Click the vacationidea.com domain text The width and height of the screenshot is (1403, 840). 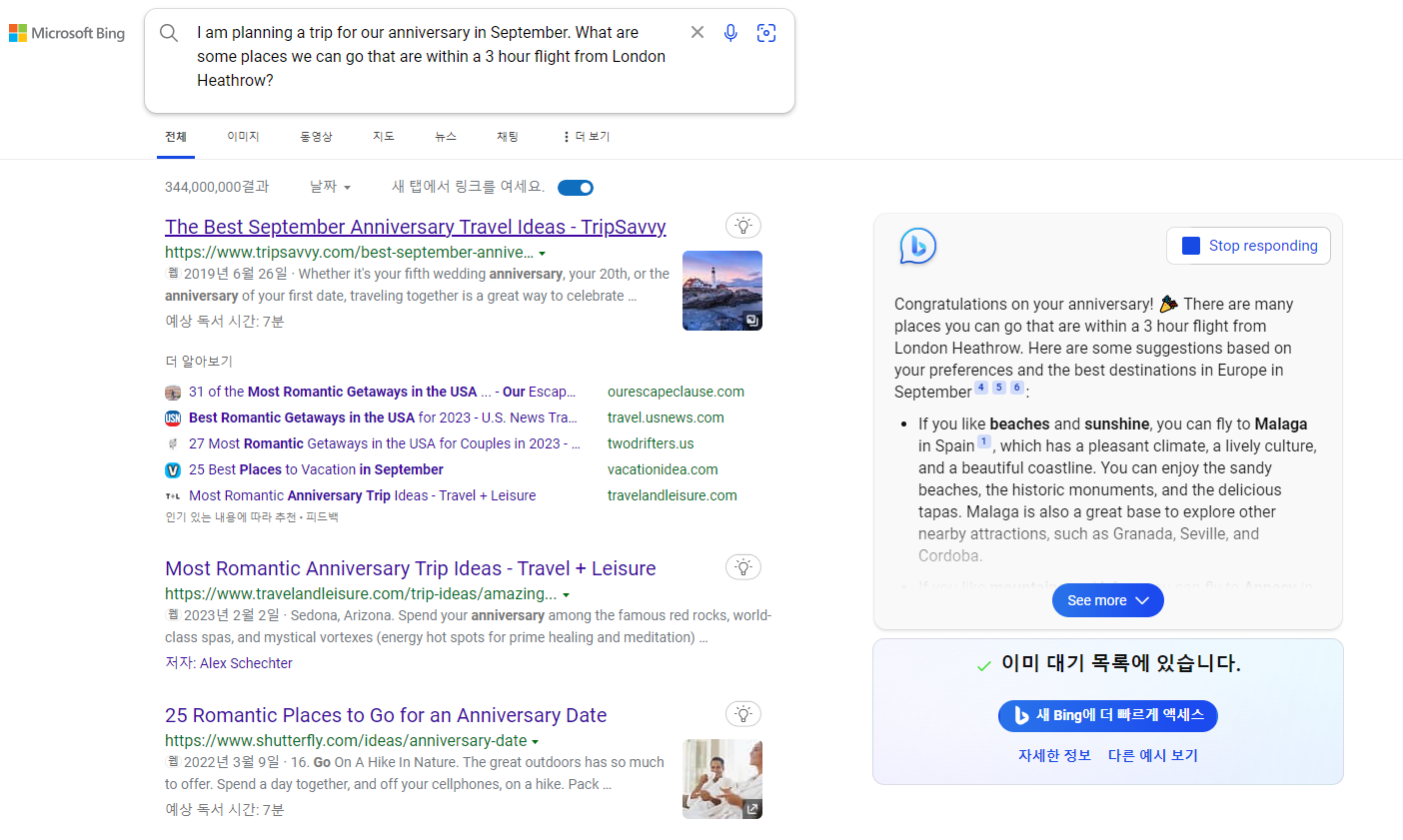click(663, 469)
